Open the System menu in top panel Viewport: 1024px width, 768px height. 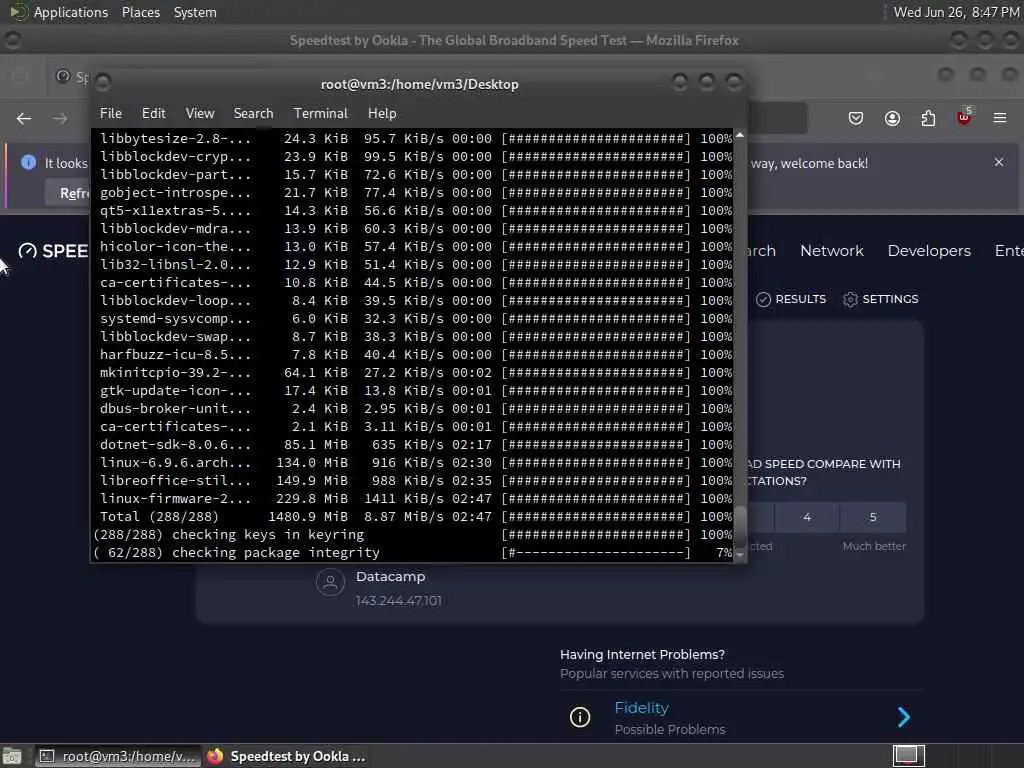[195, 12]
